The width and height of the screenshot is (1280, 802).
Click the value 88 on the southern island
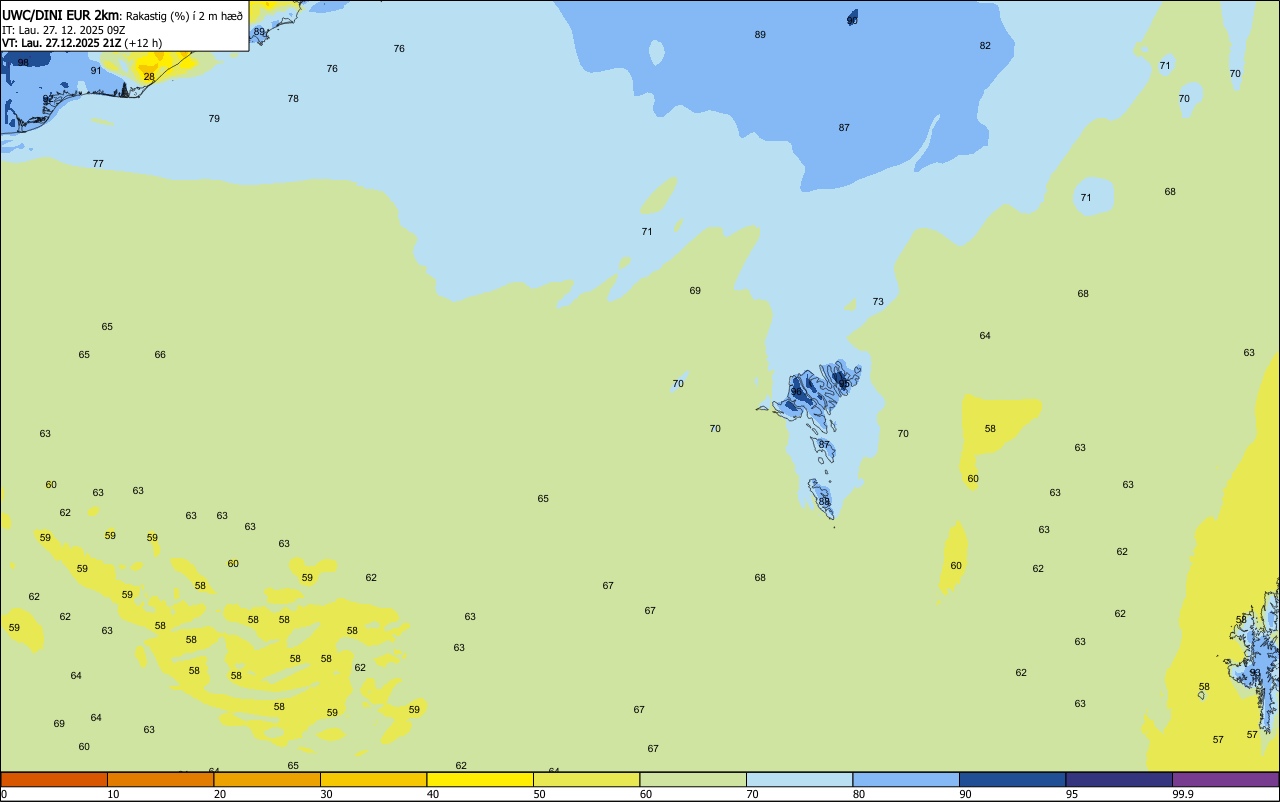[x=824, y=502]
